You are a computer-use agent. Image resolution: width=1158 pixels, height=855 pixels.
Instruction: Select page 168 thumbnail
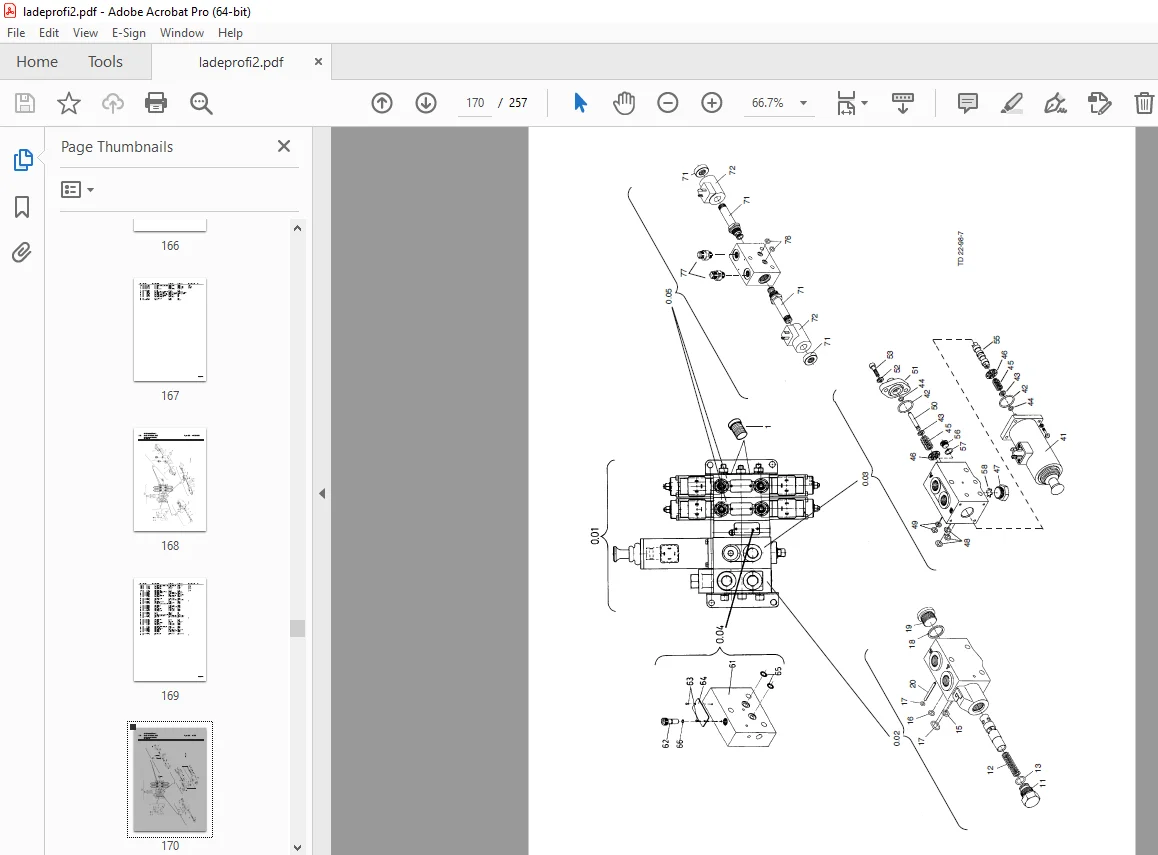click(x=170, y=480)
